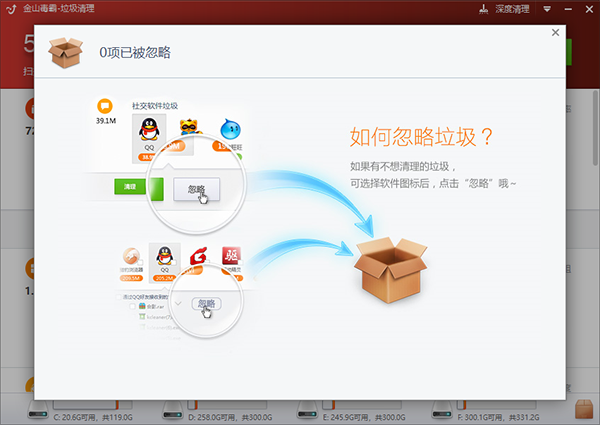This screenshot has width=600, height=425.
Task: Minimize the 金山毒霸 main window
Action: tap(568, 9)
